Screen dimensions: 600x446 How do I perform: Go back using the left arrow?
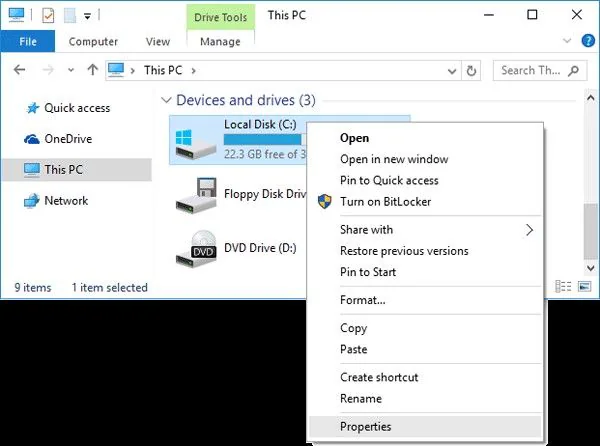(20, 70)
